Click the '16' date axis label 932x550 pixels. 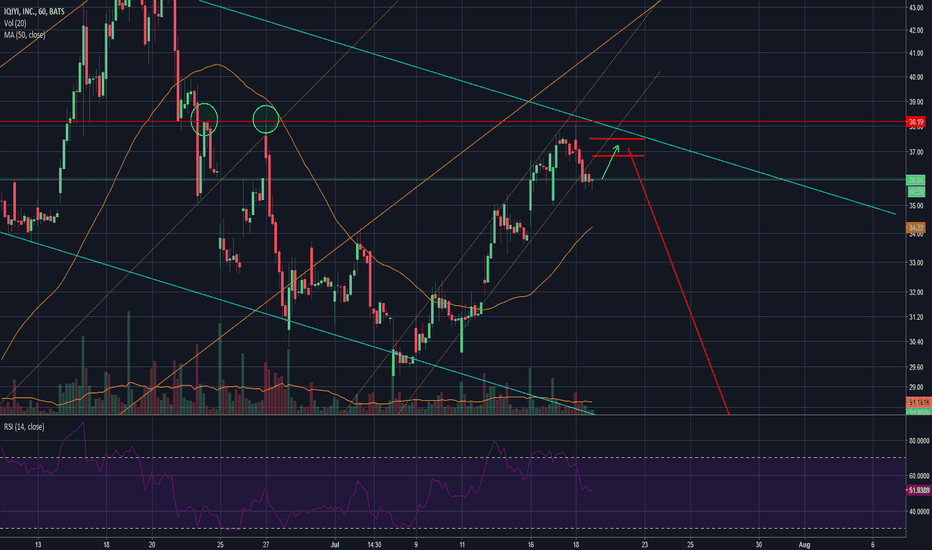click(531, 544)
